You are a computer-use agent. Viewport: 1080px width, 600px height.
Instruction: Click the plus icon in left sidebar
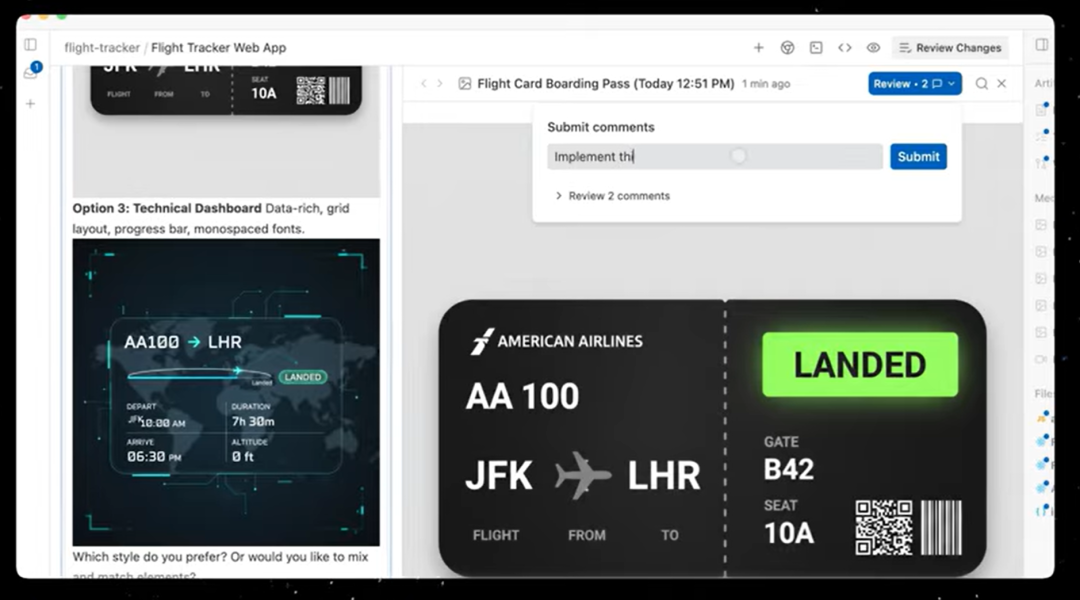[x=31, y=103]
